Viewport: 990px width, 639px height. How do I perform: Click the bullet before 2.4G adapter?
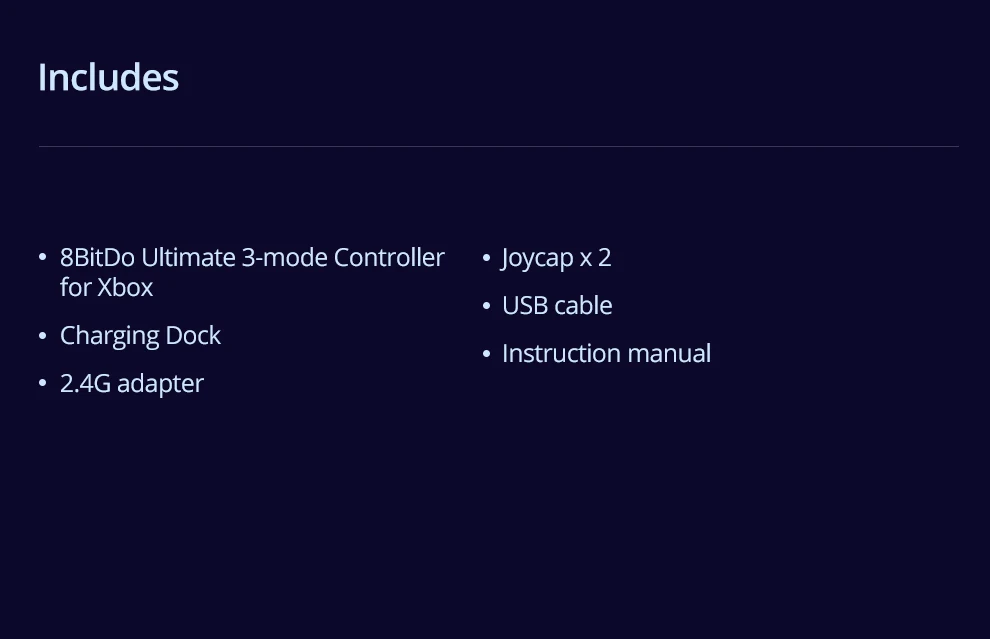click(43, 384)
